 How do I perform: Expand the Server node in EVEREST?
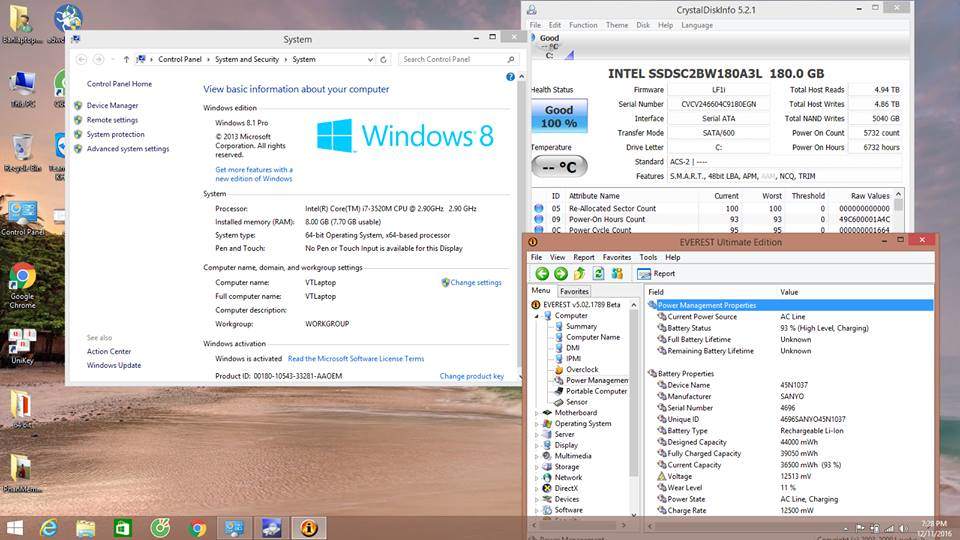point(537,435)
